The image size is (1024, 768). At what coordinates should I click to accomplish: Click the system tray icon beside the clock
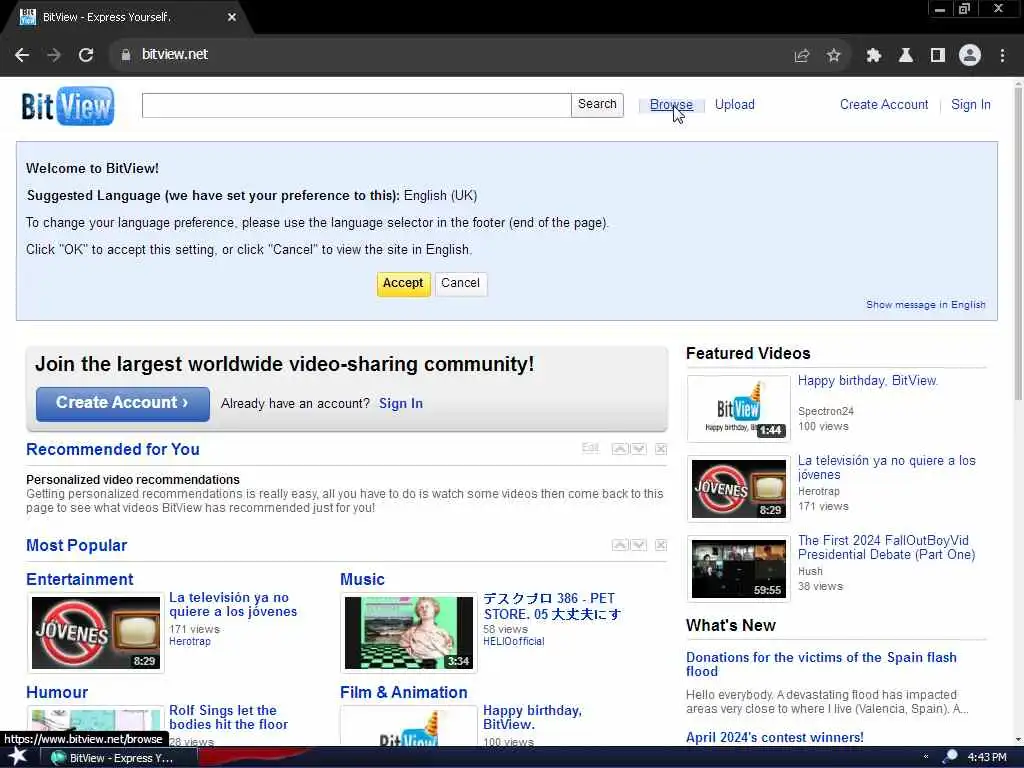click(x=950, y=756)
